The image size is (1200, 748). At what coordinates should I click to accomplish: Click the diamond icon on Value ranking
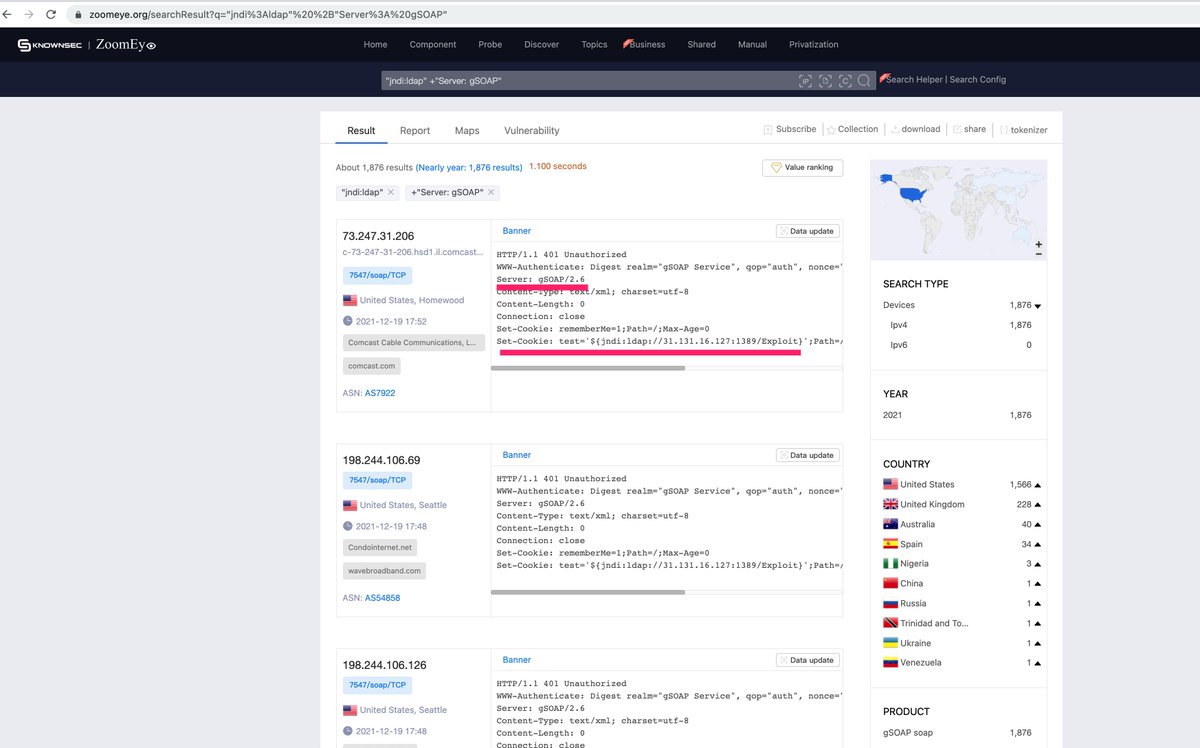coord(776,168)
